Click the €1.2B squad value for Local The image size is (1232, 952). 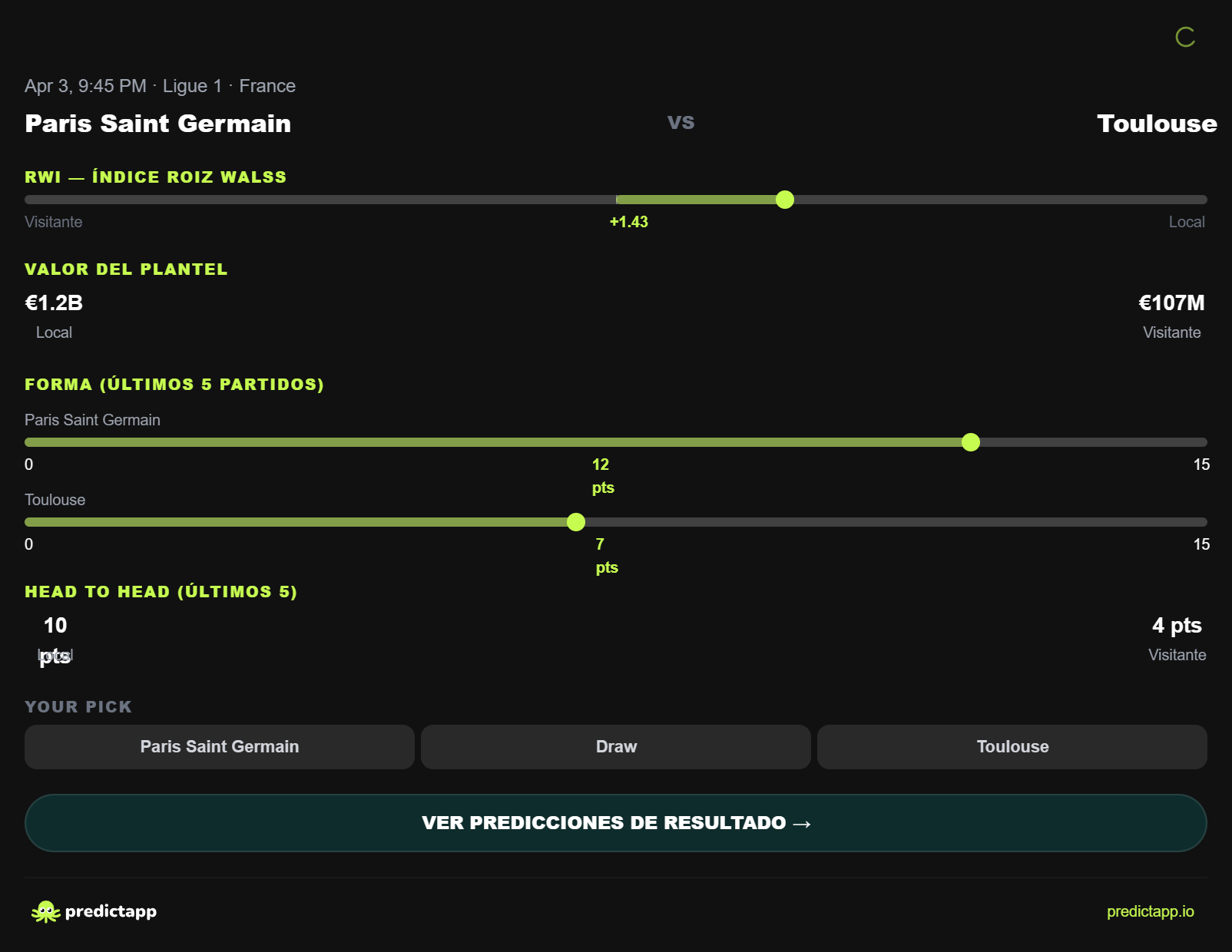pos(52,303)
